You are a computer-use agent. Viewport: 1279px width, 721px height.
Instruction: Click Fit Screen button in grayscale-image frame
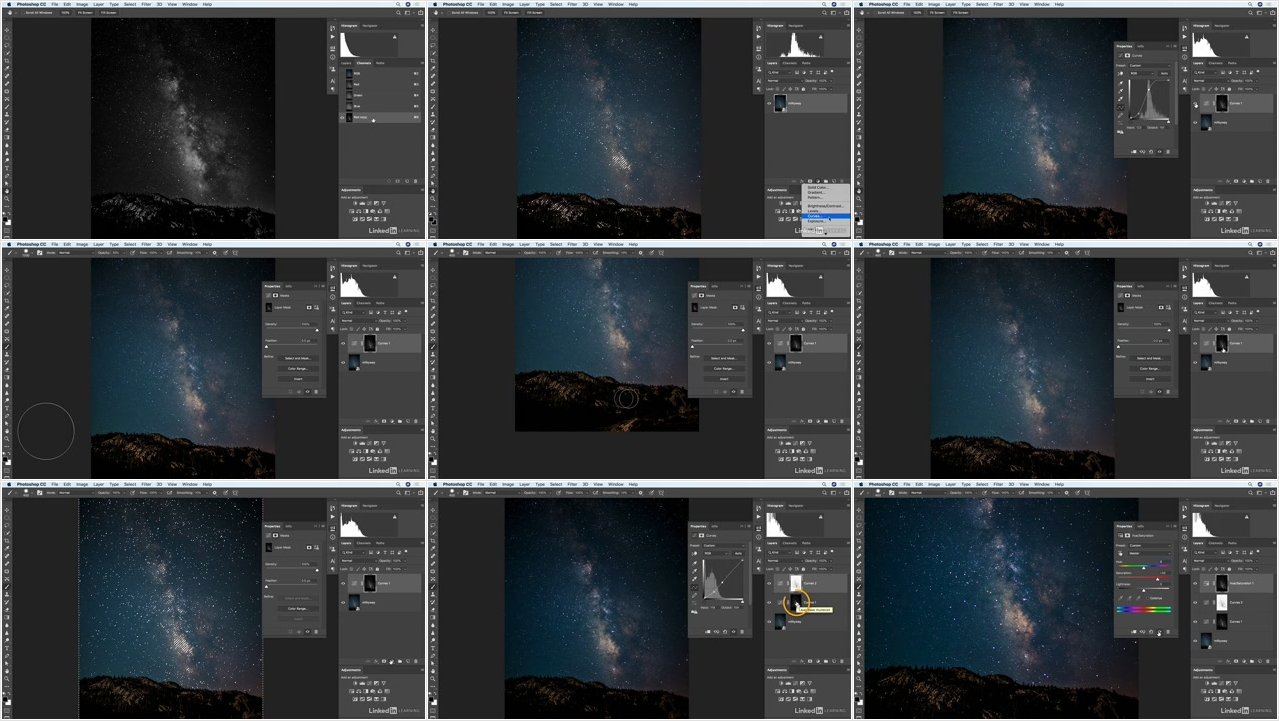(85, 13)
